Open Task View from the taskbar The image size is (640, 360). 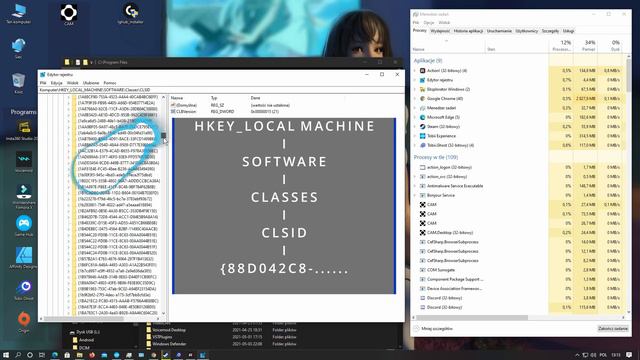42,355
